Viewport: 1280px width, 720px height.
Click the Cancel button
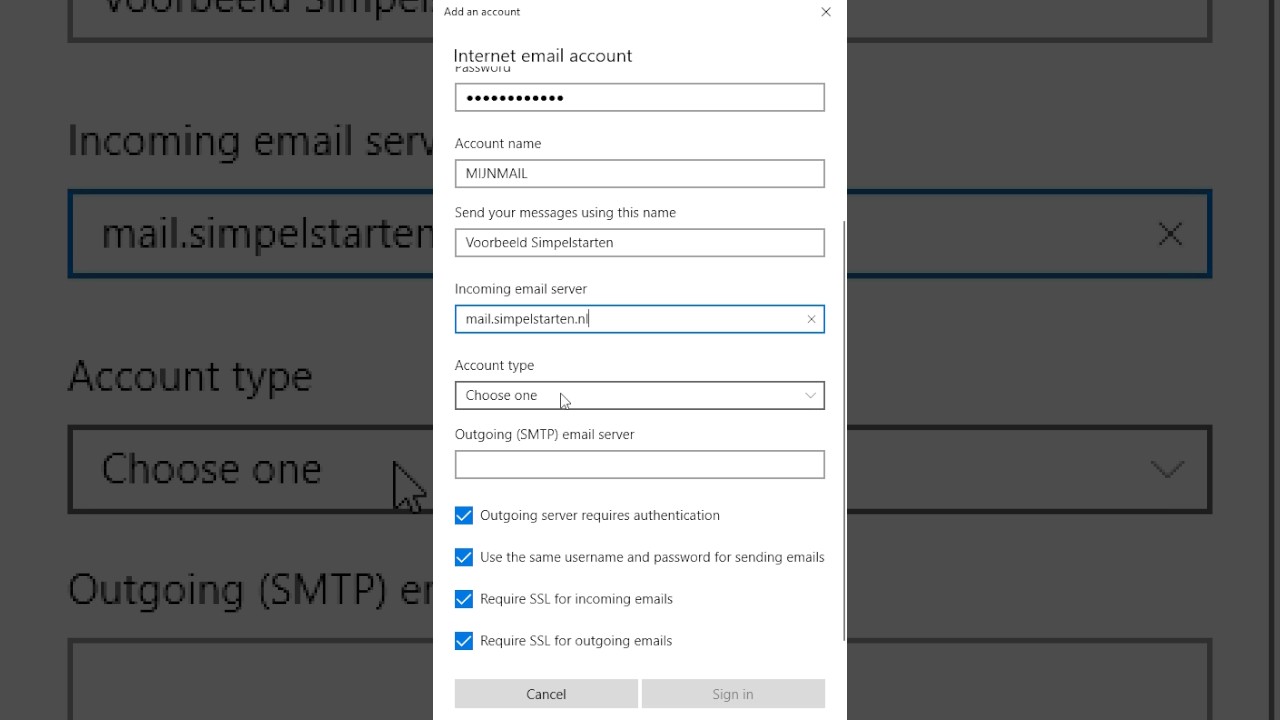click(546, 694)
